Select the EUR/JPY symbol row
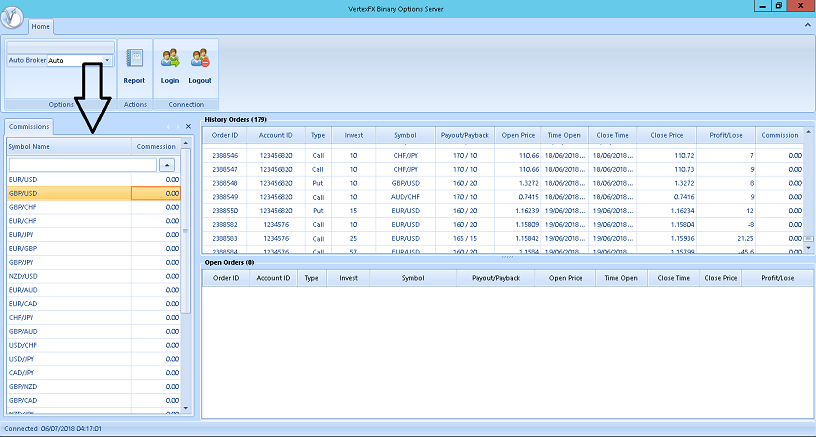816x437 pixels. [94, 235]
